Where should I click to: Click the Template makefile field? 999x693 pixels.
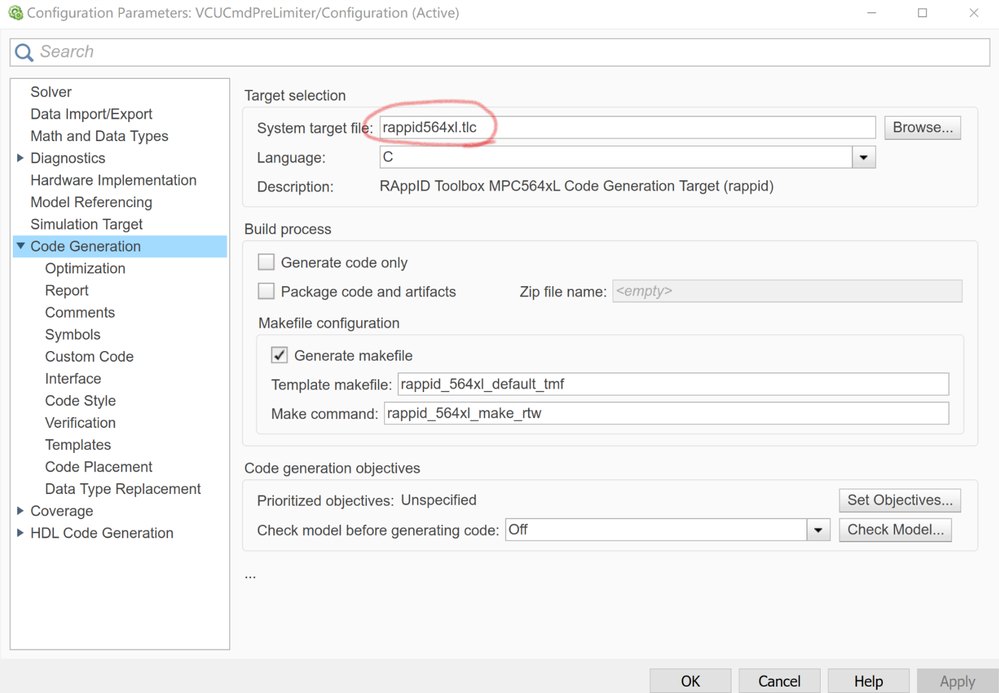673,384
